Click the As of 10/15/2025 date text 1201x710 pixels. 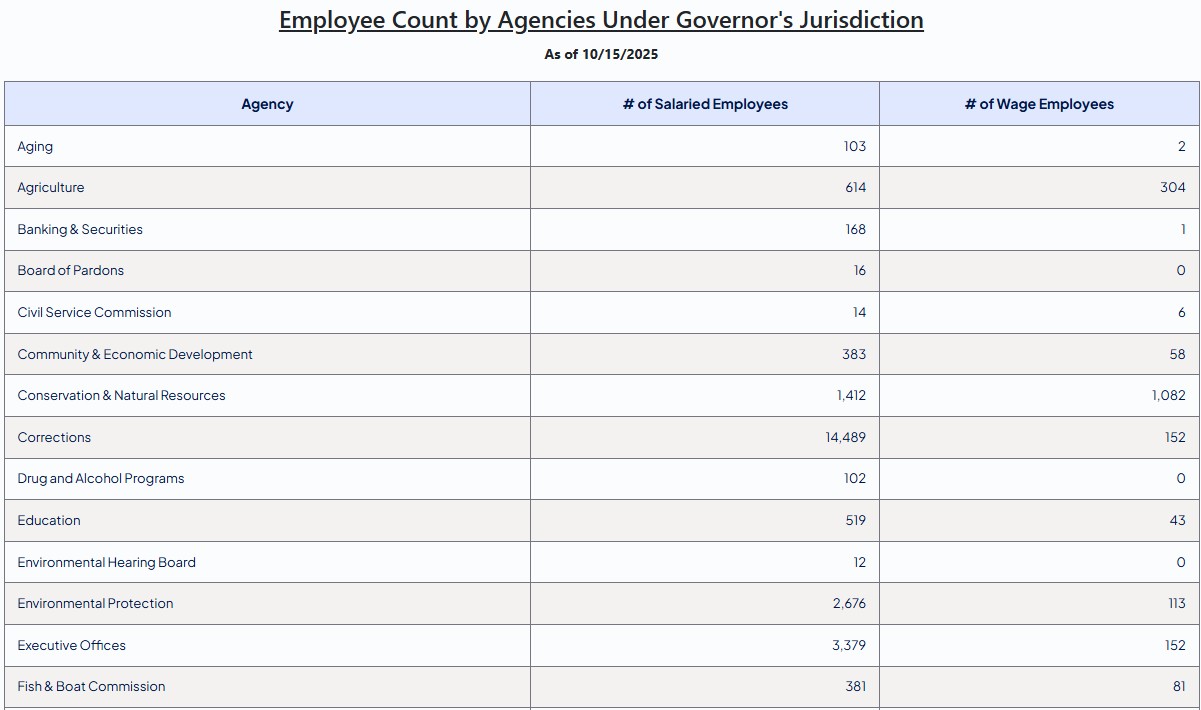[600, 54]
